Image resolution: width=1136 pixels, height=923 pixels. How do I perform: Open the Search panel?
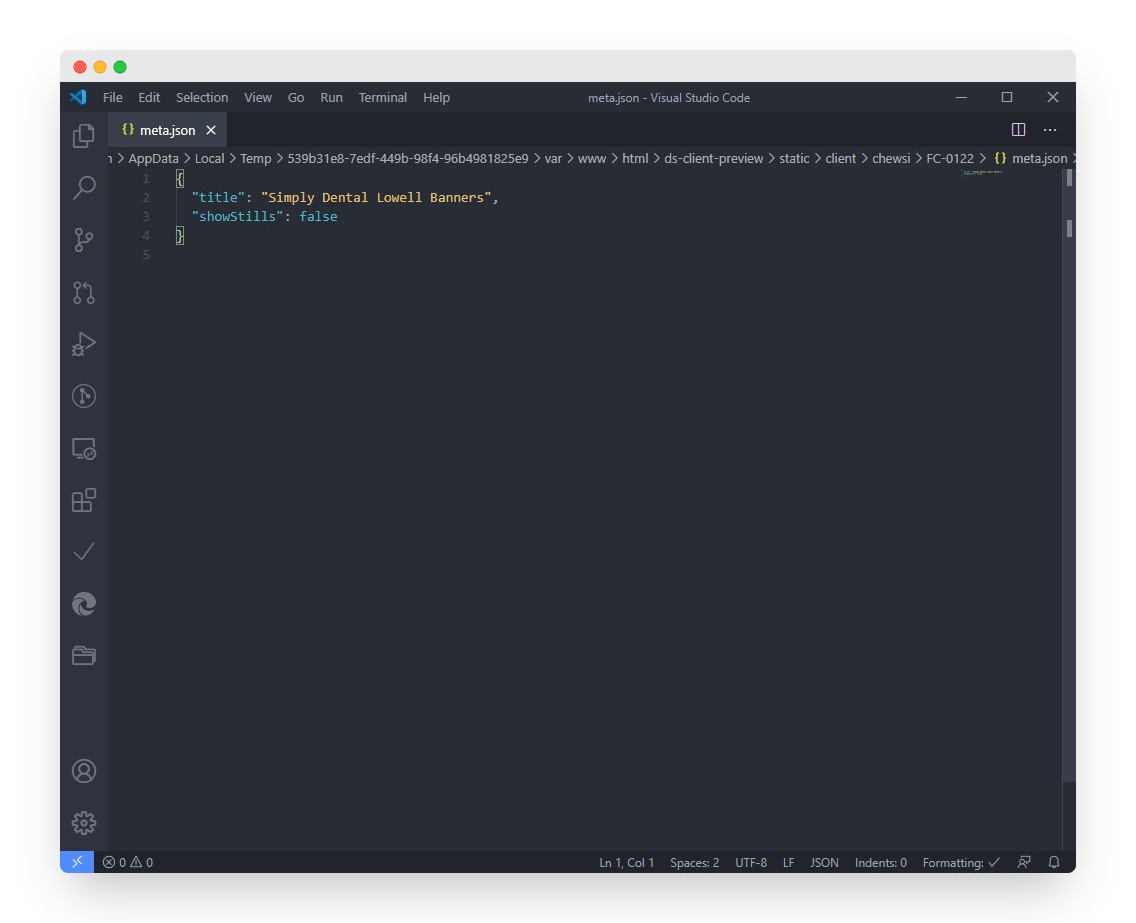coord(83,188)
